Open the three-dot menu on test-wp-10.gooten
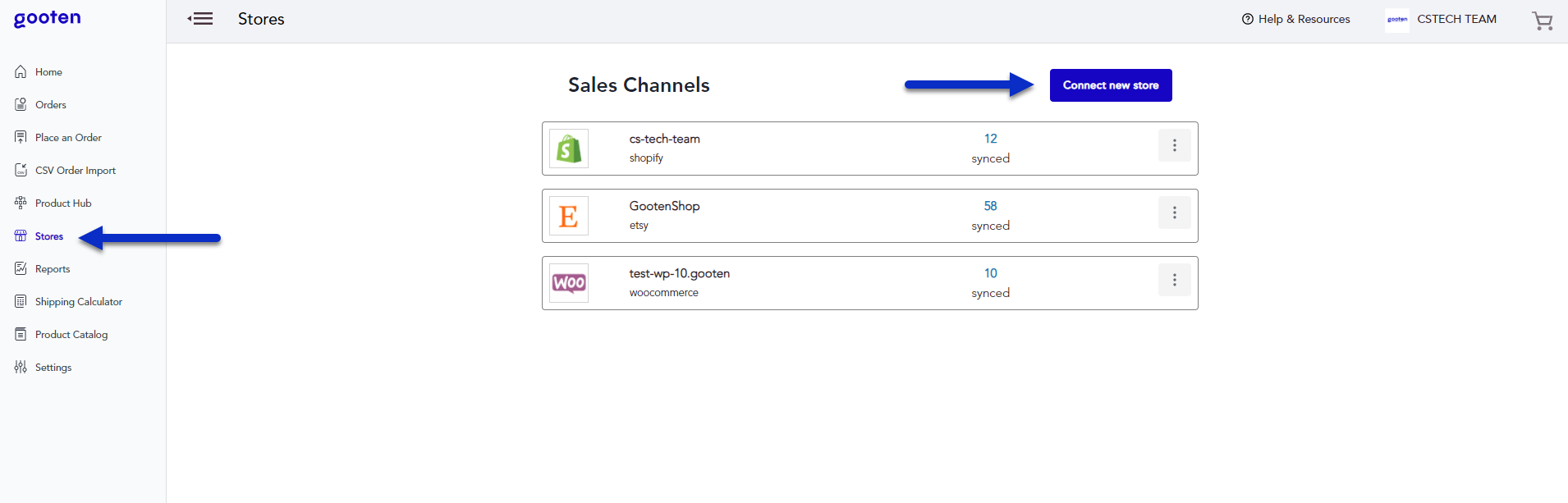This screenshot has width=1568, height=503. [1174, 280]
